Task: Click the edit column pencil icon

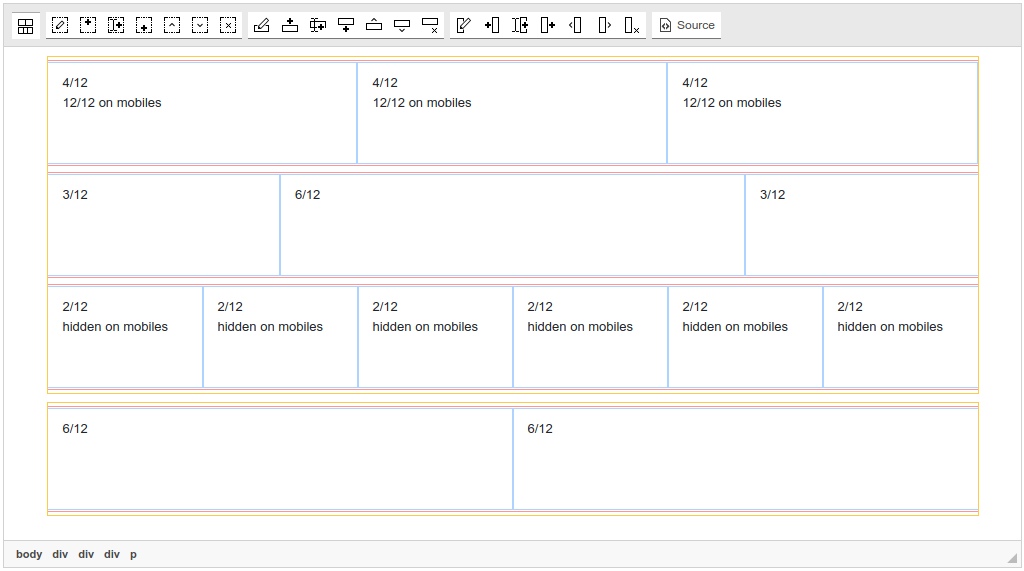Action: (x=463, y=26)
